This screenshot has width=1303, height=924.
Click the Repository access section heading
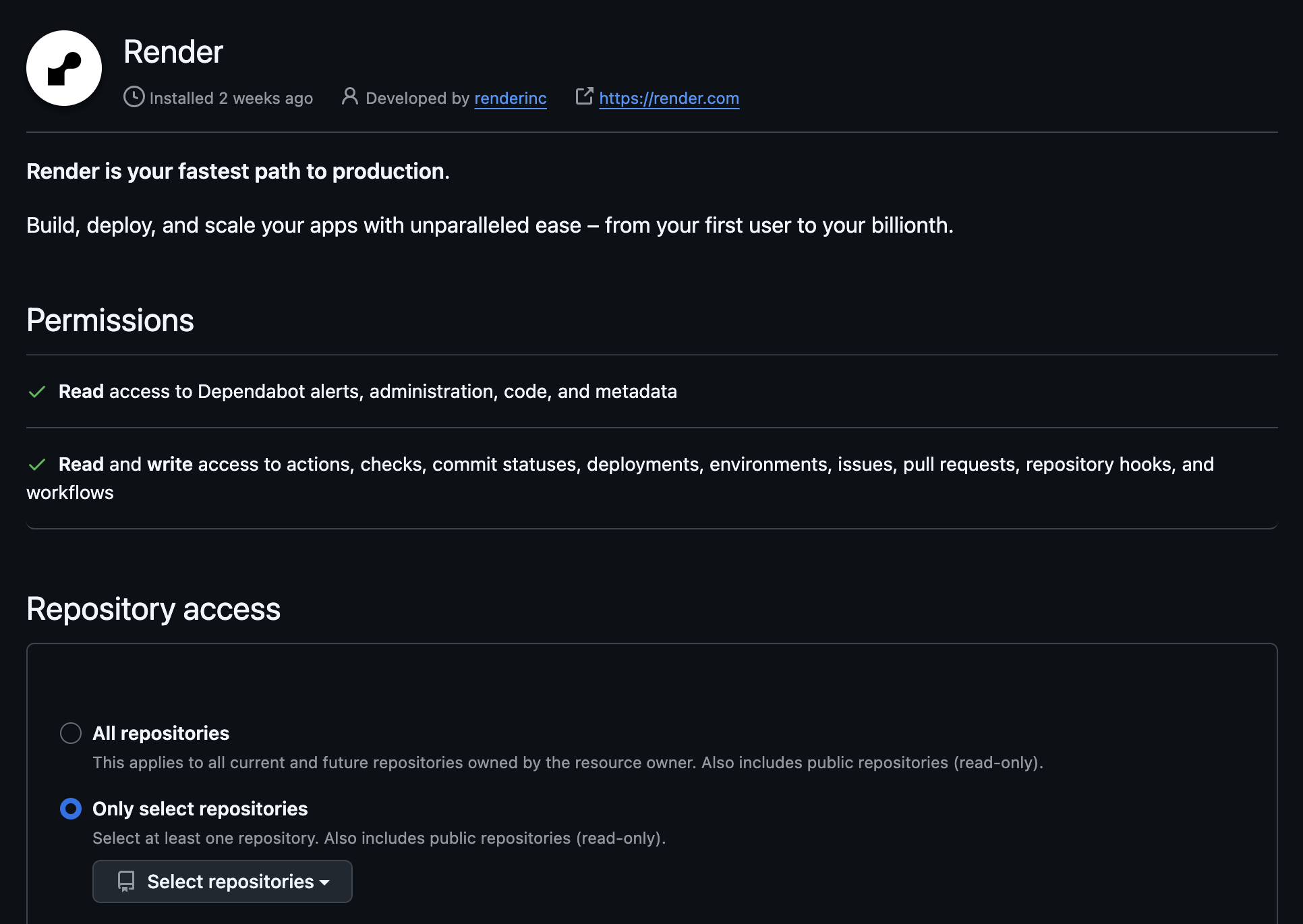tap(153, 609)
